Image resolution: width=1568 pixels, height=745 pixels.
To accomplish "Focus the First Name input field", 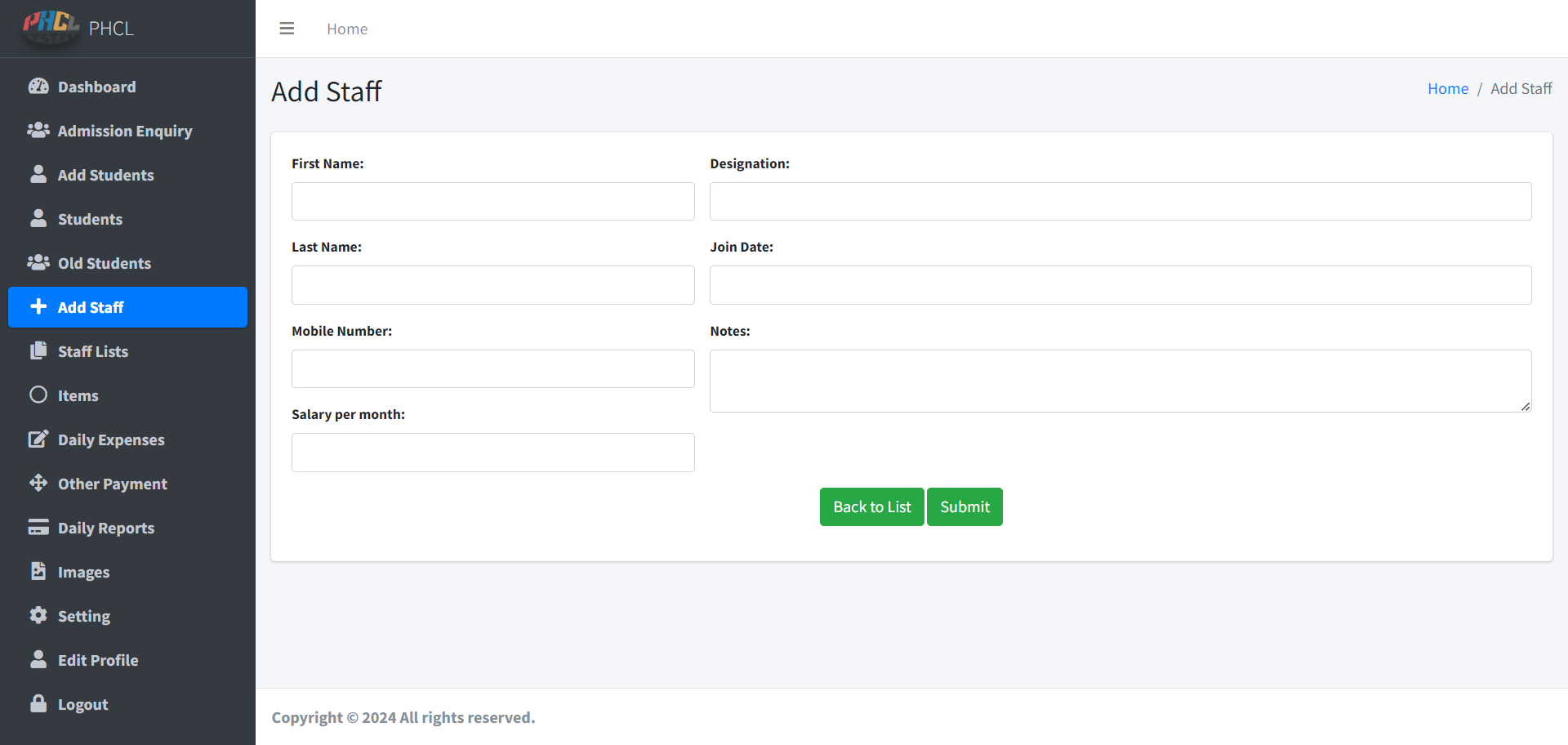I will point(492,202).
